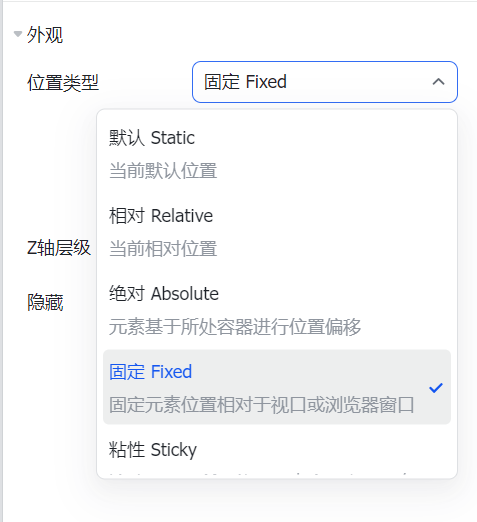This screenshot has width=477, height=522.
Task: Click the 固定元素位置相对于视口或浏览器窗口 description
Action: (x=262, y=405)
